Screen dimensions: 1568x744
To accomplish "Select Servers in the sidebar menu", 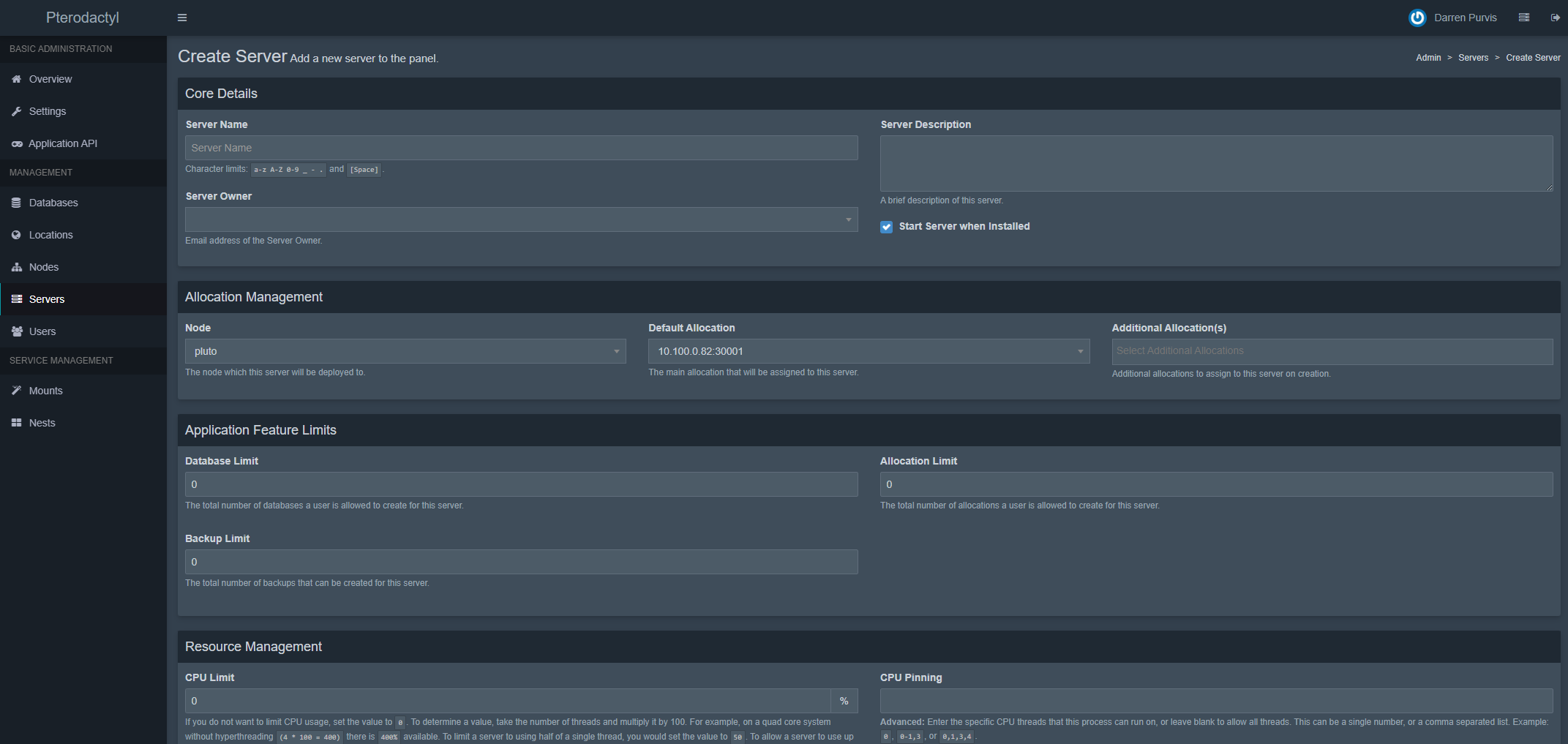I will click(x=47, y=299).
